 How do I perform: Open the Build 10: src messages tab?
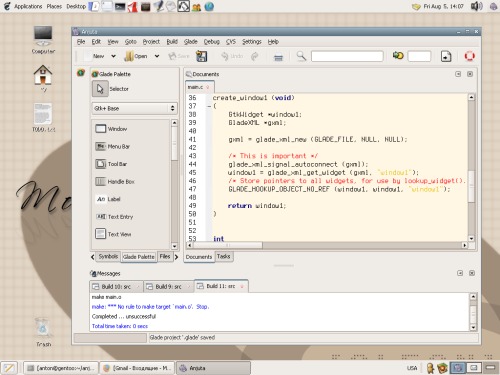pos(116,287)
